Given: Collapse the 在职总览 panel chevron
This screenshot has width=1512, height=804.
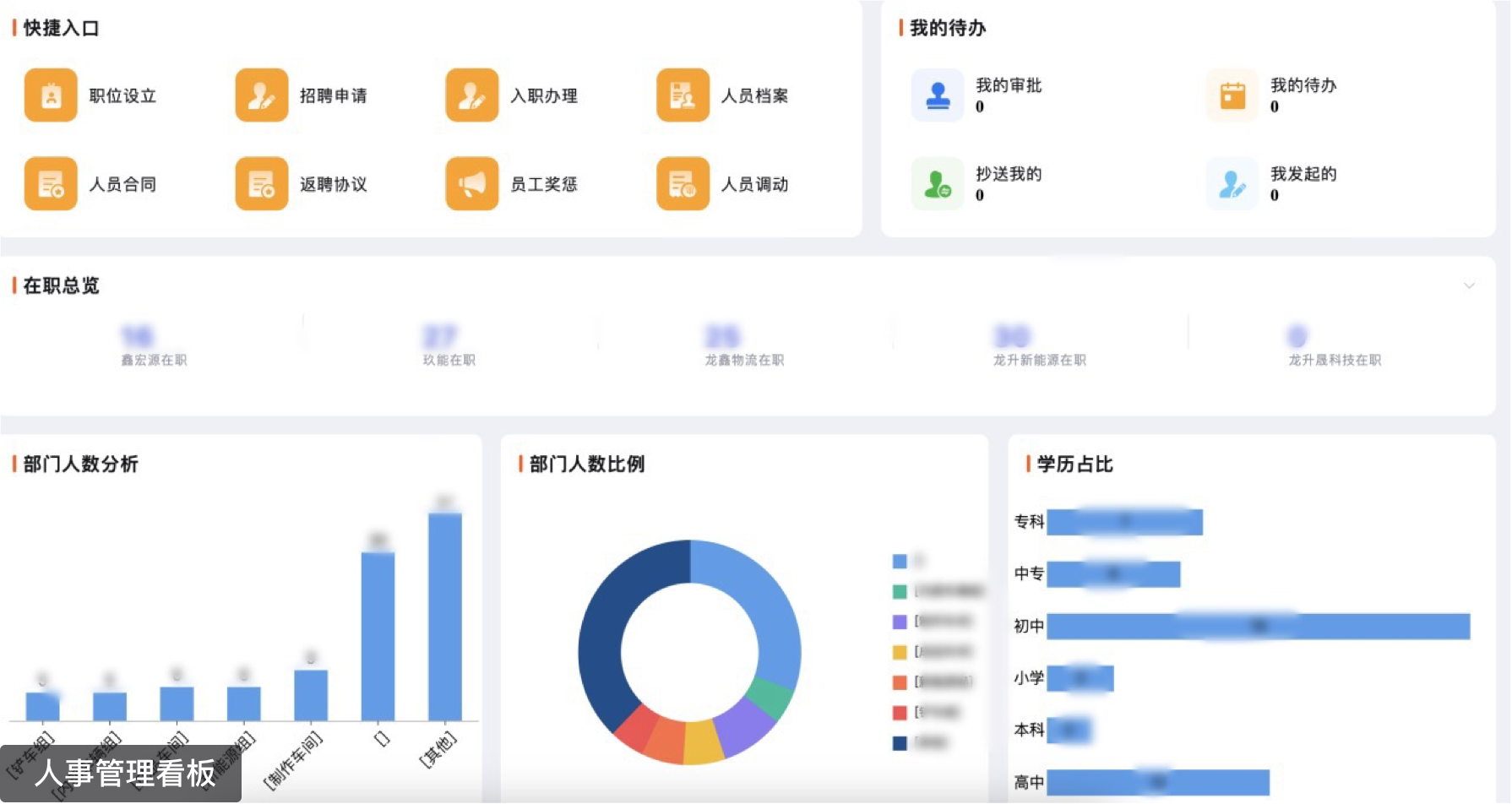Looking at the screenshot, I should point(1469,285).
